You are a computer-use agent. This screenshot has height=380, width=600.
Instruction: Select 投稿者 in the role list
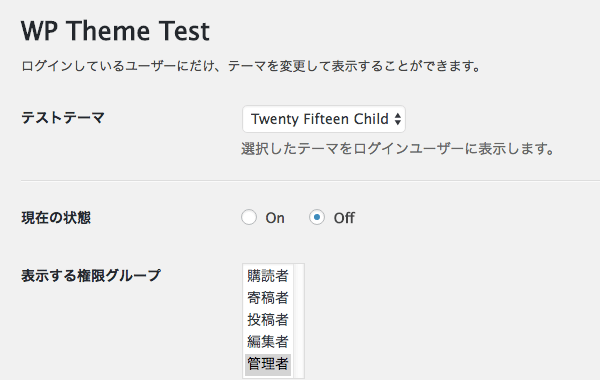coord(268,320)
